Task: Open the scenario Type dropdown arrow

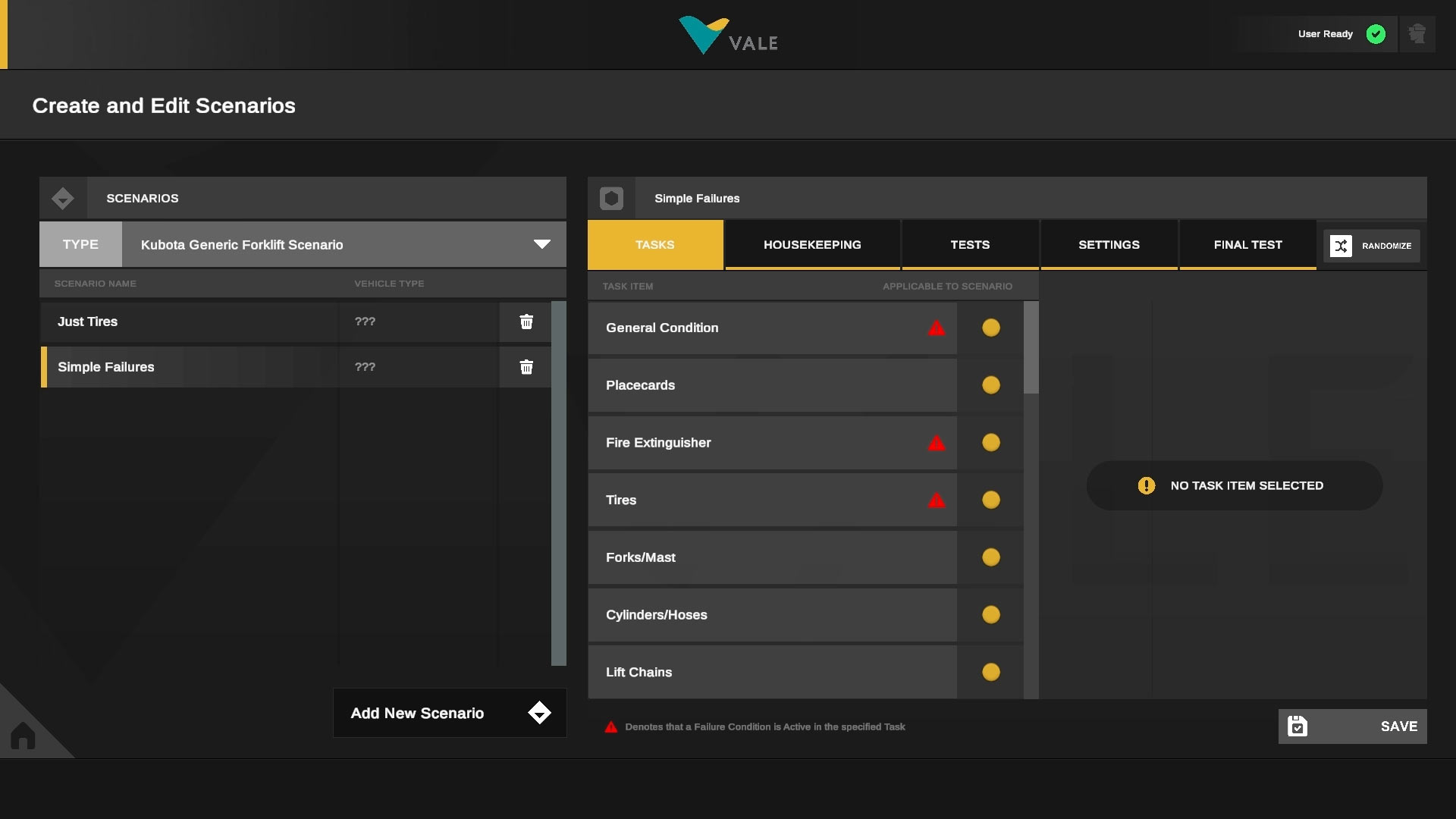Action: 541,244
